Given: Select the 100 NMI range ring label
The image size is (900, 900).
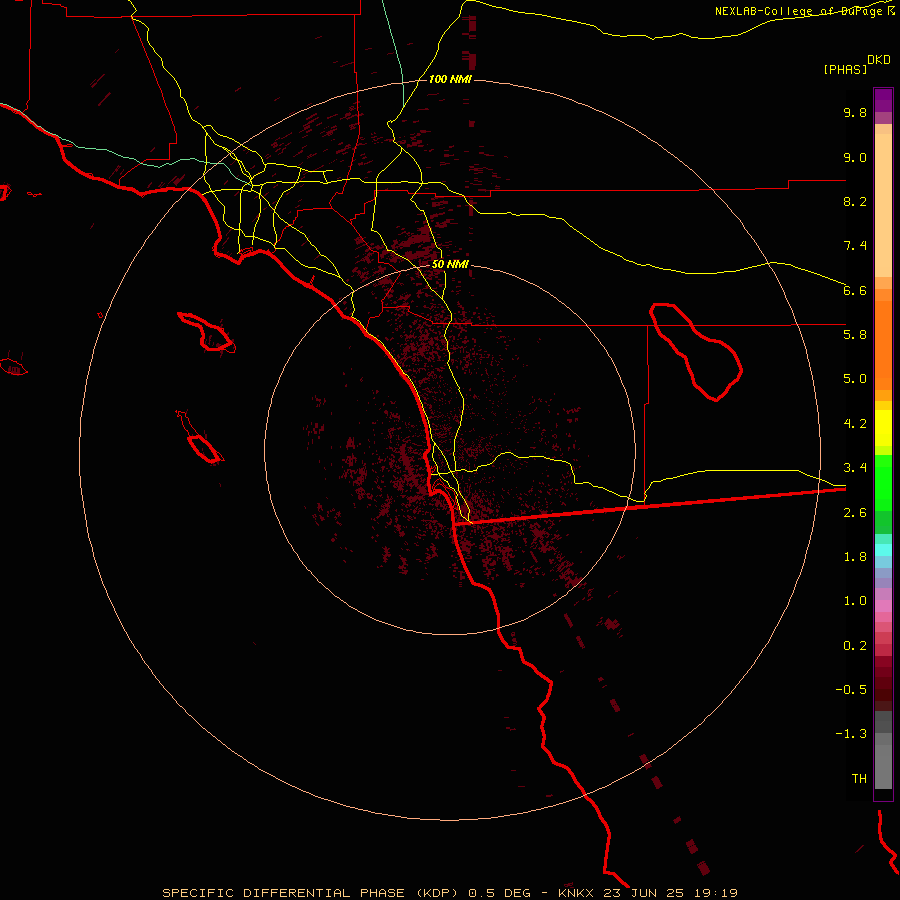Looking at the screenshot, I should point(450,79).
